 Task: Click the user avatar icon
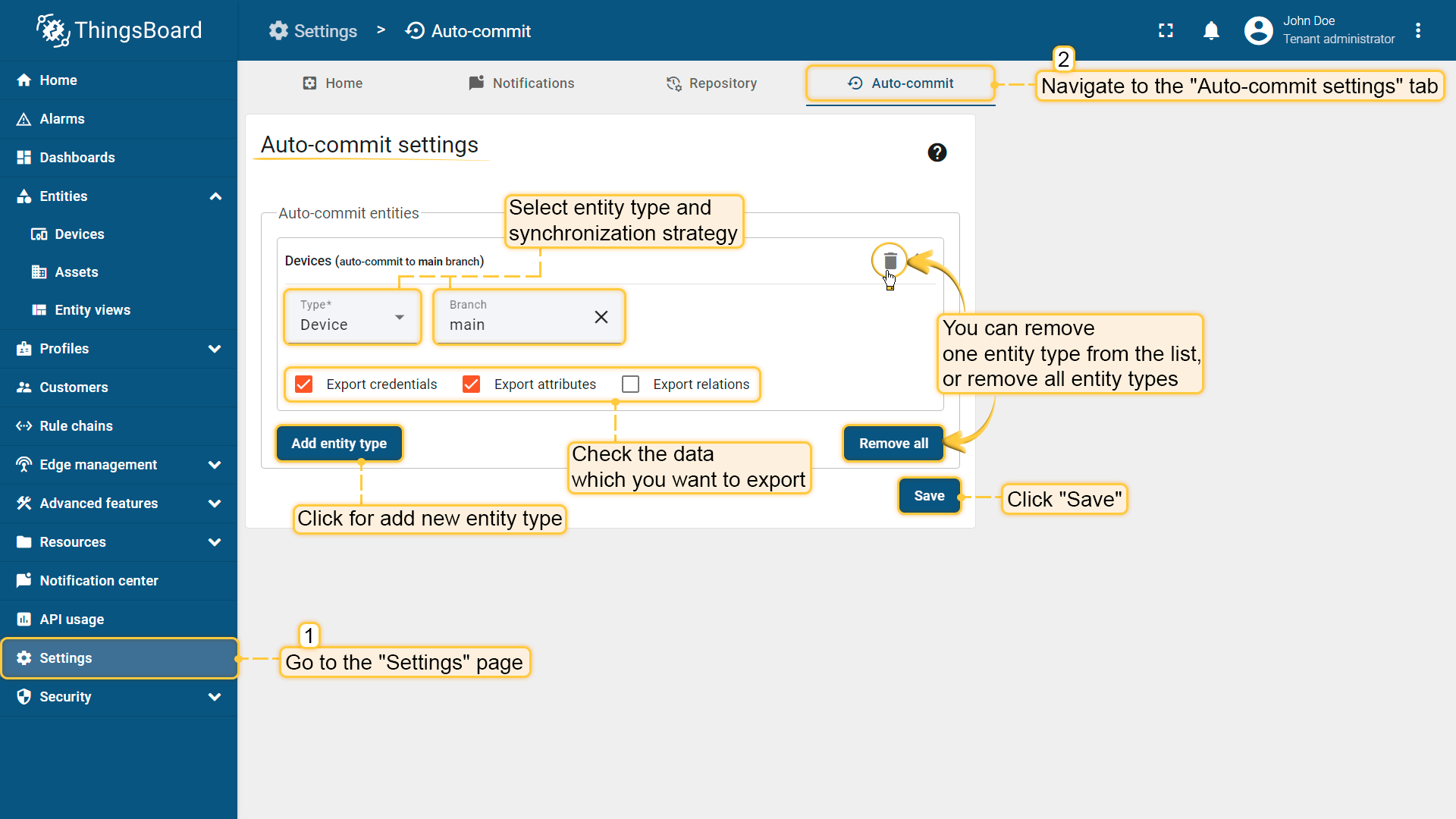click(1258, 30)
